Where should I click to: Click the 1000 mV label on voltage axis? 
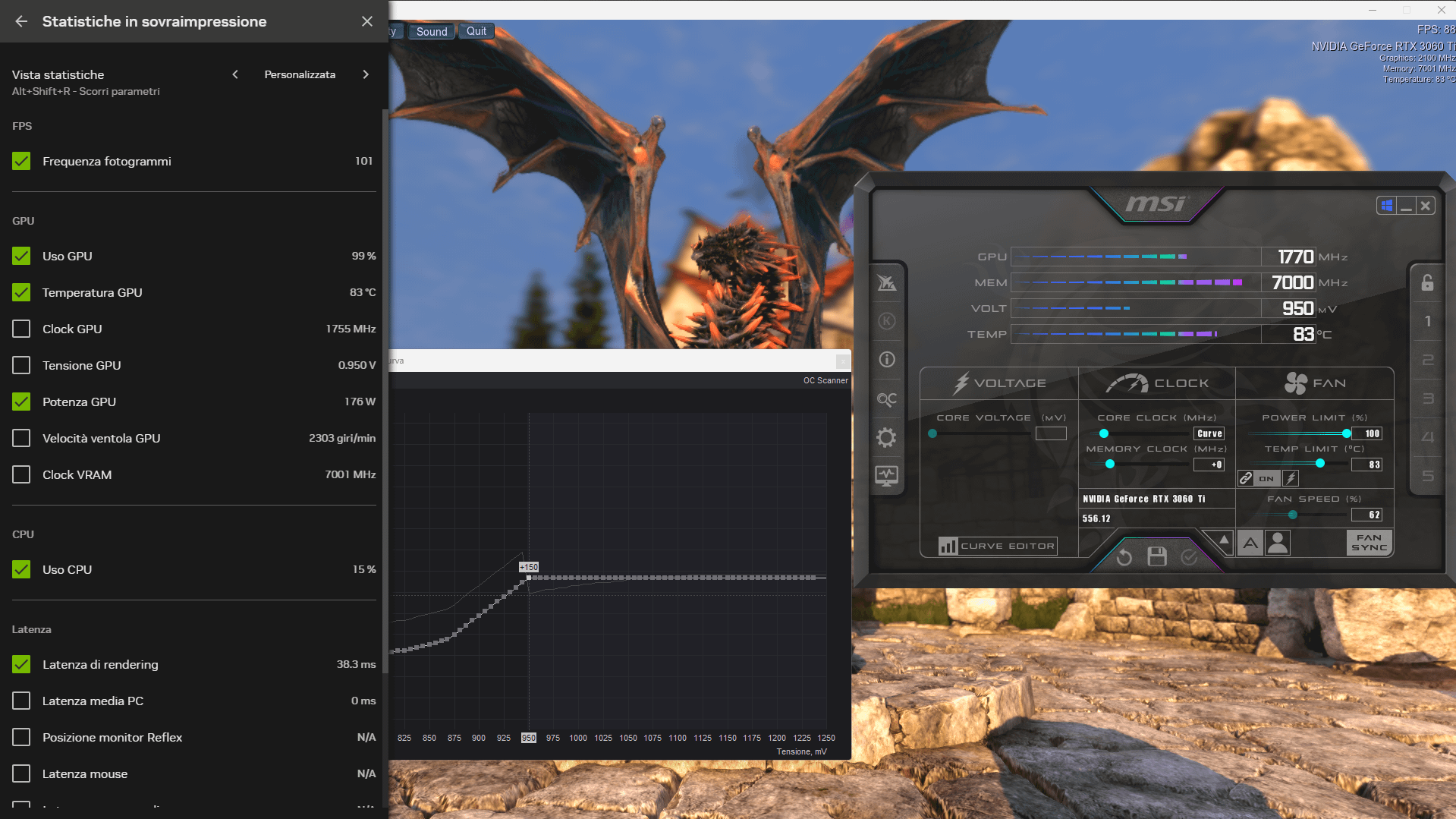point(578,738)
